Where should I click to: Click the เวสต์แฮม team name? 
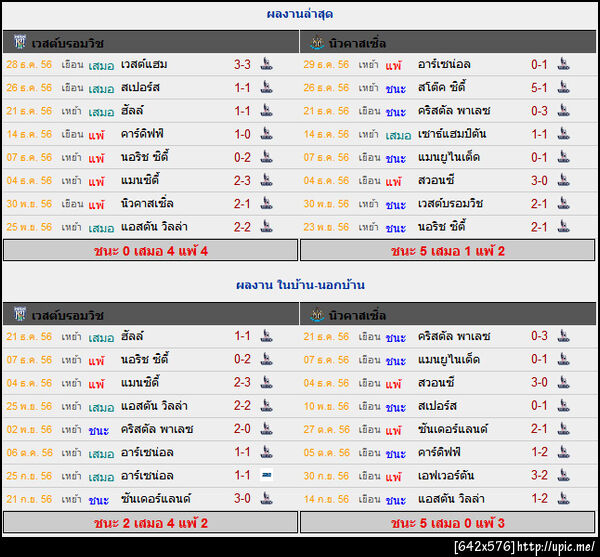pyautogui.click(x=144, y=64)
